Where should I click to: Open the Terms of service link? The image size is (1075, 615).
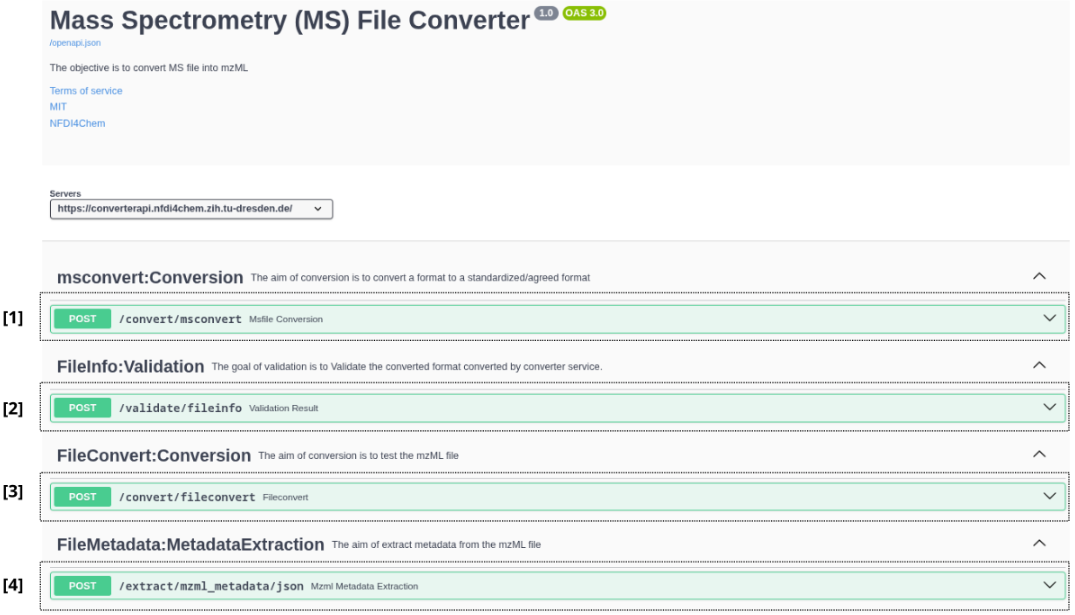coord(86,91)
